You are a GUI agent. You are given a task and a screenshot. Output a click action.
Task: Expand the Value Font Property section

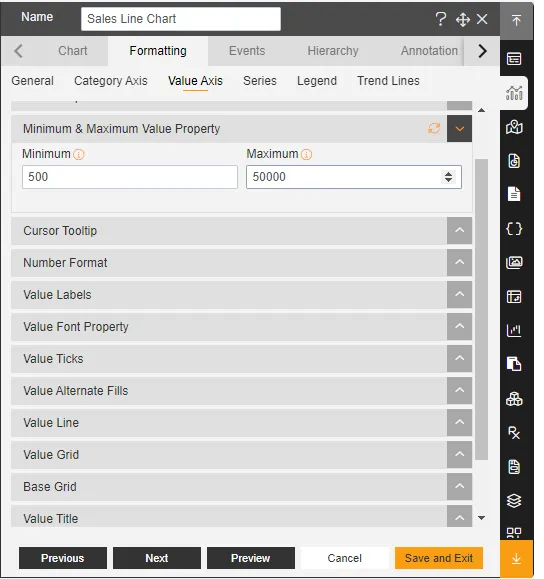[459, 326]
